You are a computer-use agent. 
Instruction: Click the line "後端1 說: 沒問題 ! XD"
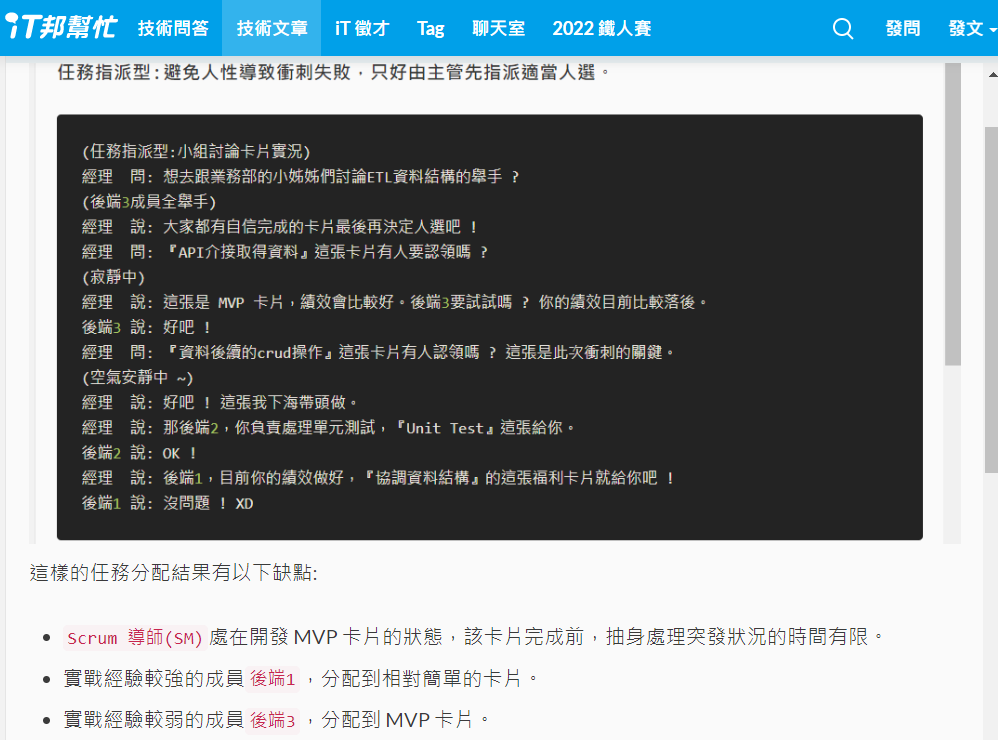[x=167, y=503]
